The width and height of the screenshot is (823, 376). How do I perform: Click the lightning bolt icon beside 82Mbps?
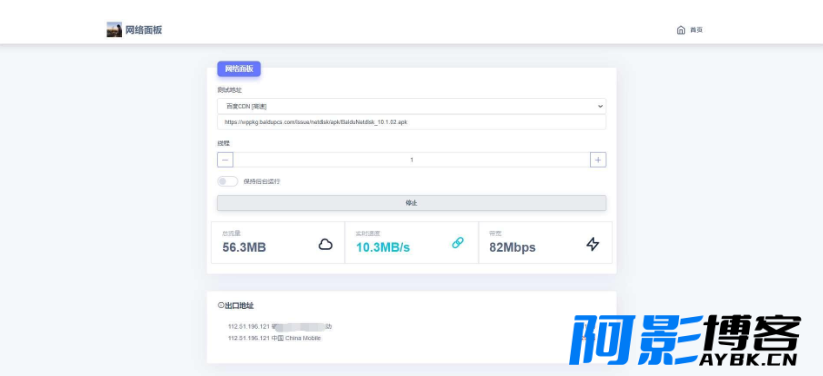coord(593,244)
